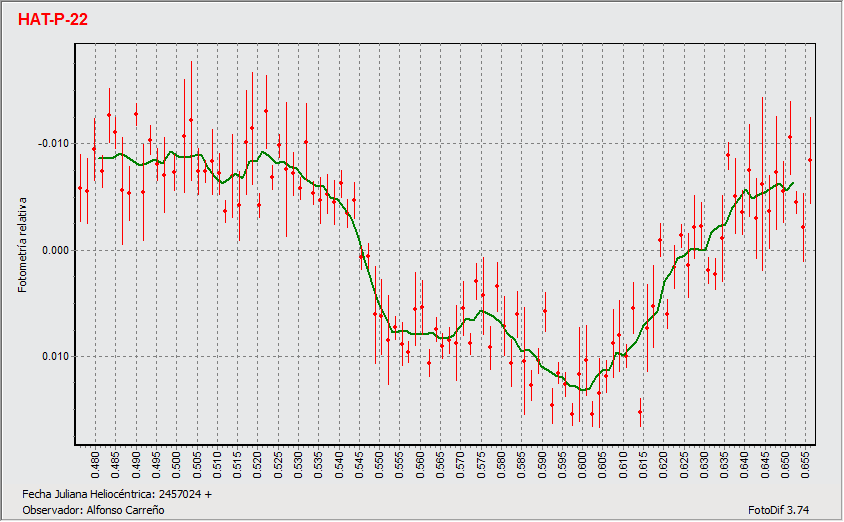The image size is (844, 522).
Task: Click the 0.010 y-axis tick label
Action: pos(55,357)
